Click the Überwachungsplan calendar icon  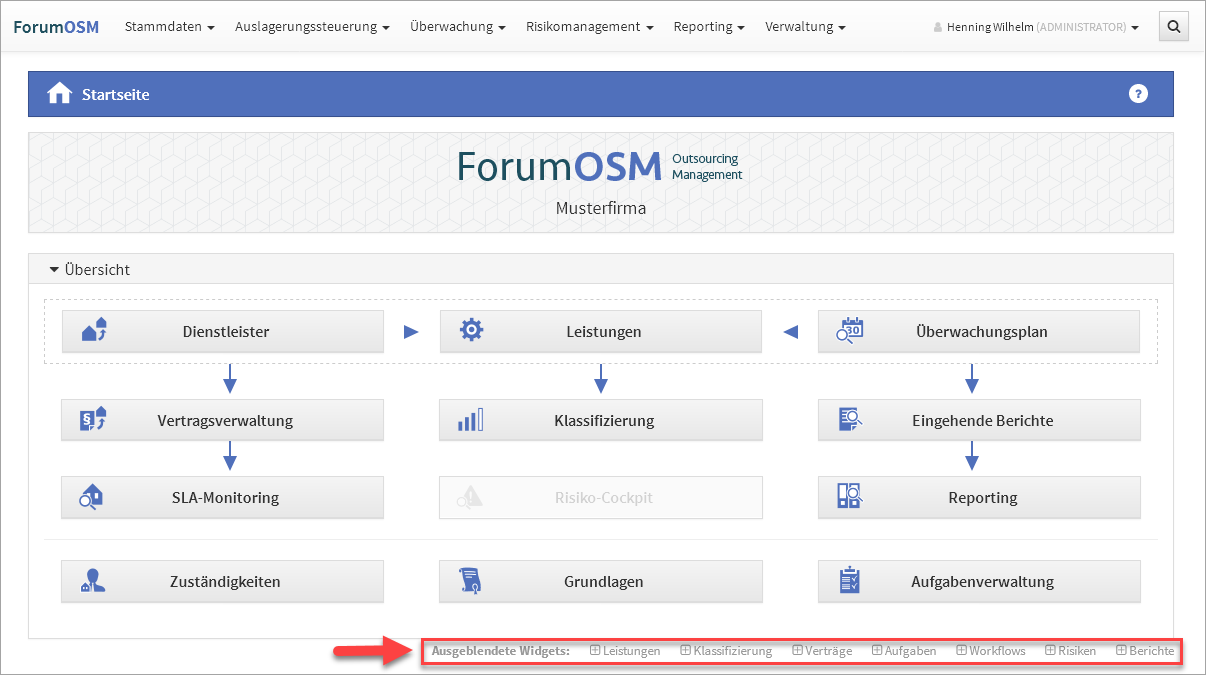850,331
